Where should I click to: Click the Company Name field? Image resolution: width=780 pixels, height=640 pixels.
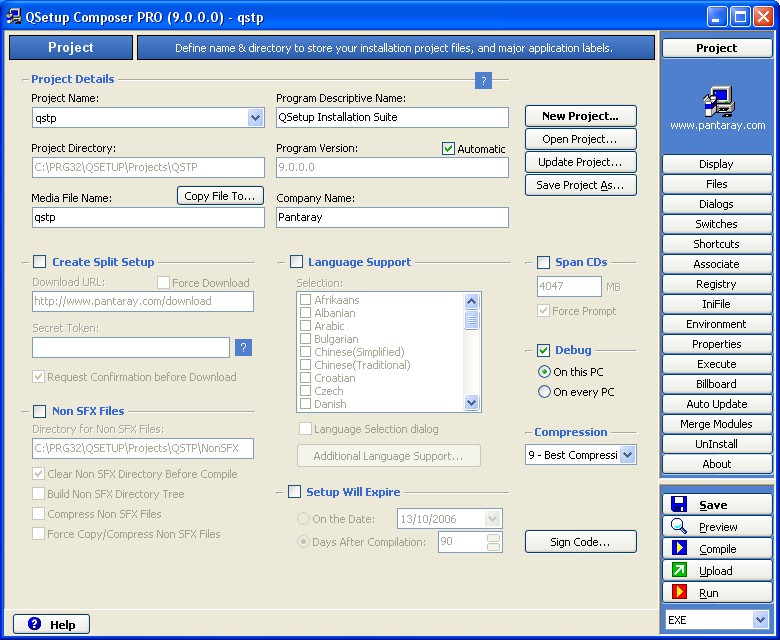click(392, 217)
